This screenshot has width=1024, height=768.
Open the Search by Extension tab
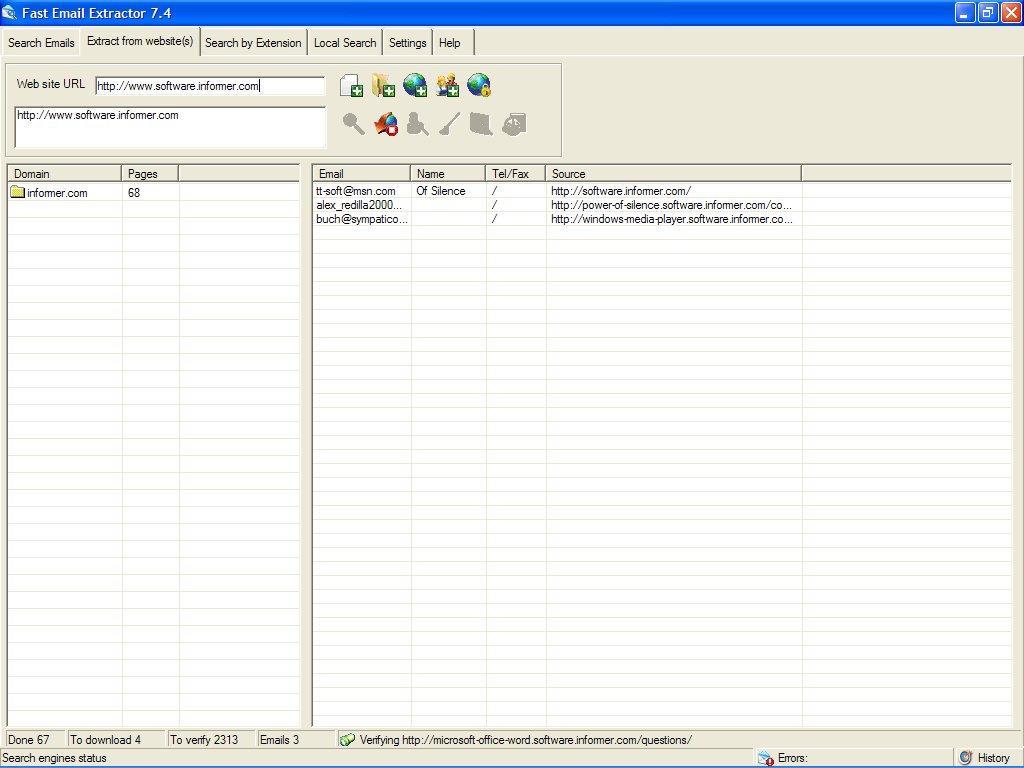point(253,42)
